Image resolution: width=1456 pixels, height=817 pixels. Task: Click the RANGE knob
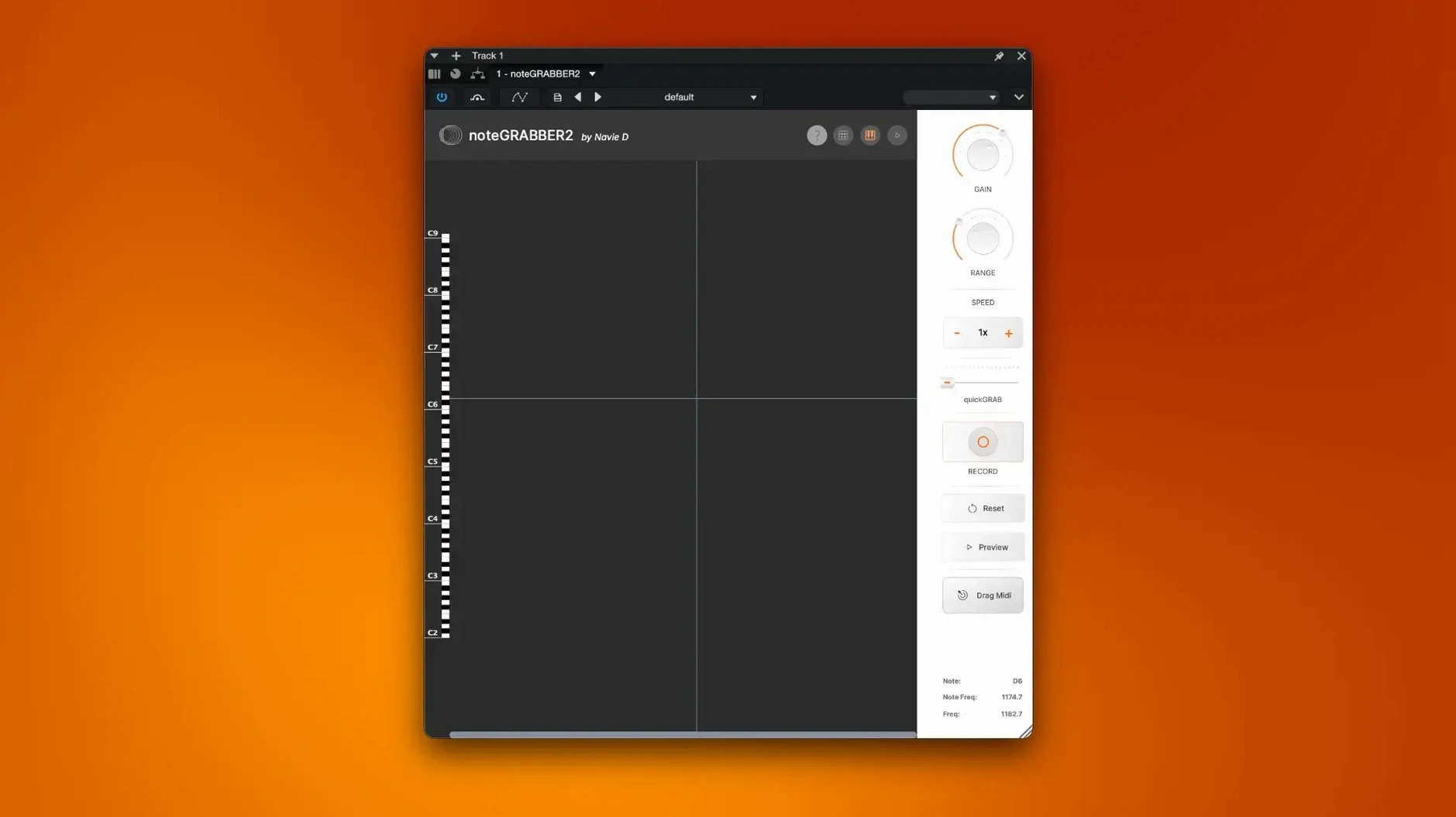[x=983, y=239]
